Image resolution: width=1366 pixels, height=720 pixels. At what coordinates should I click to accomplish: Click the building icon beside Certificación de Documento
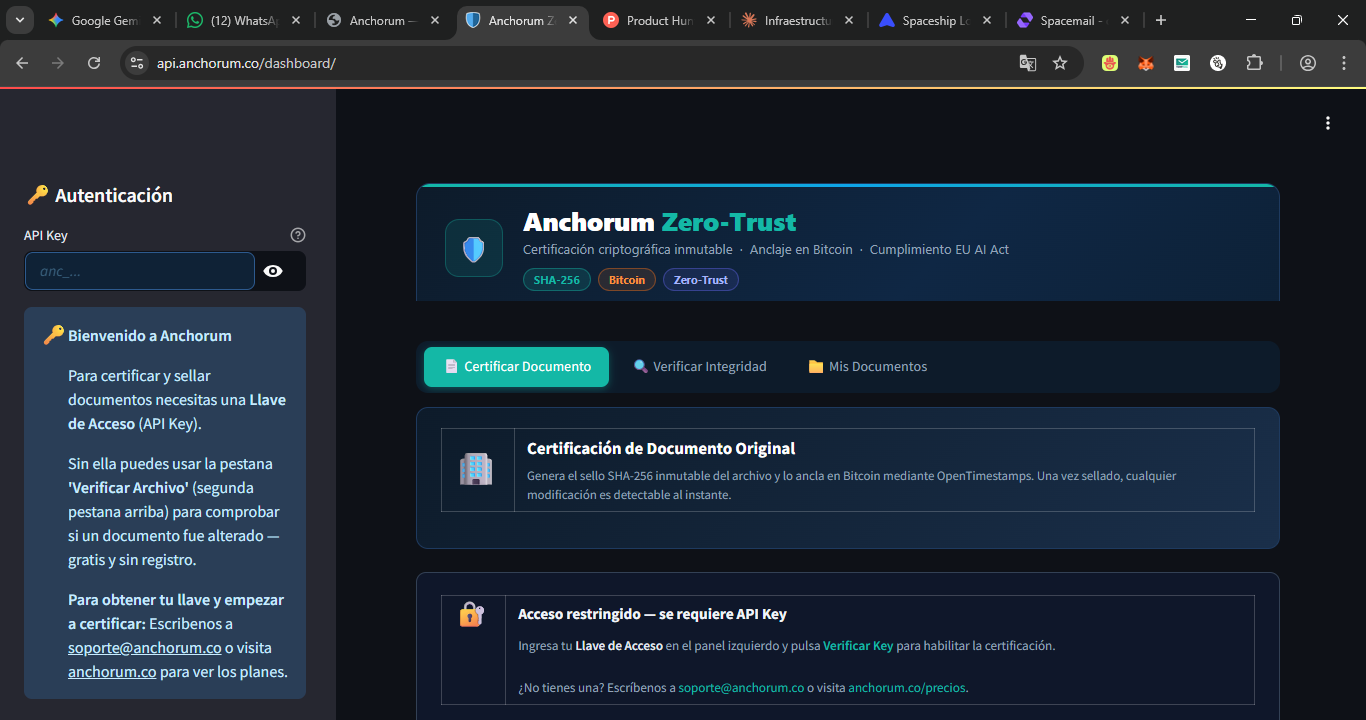pos(477,468)
